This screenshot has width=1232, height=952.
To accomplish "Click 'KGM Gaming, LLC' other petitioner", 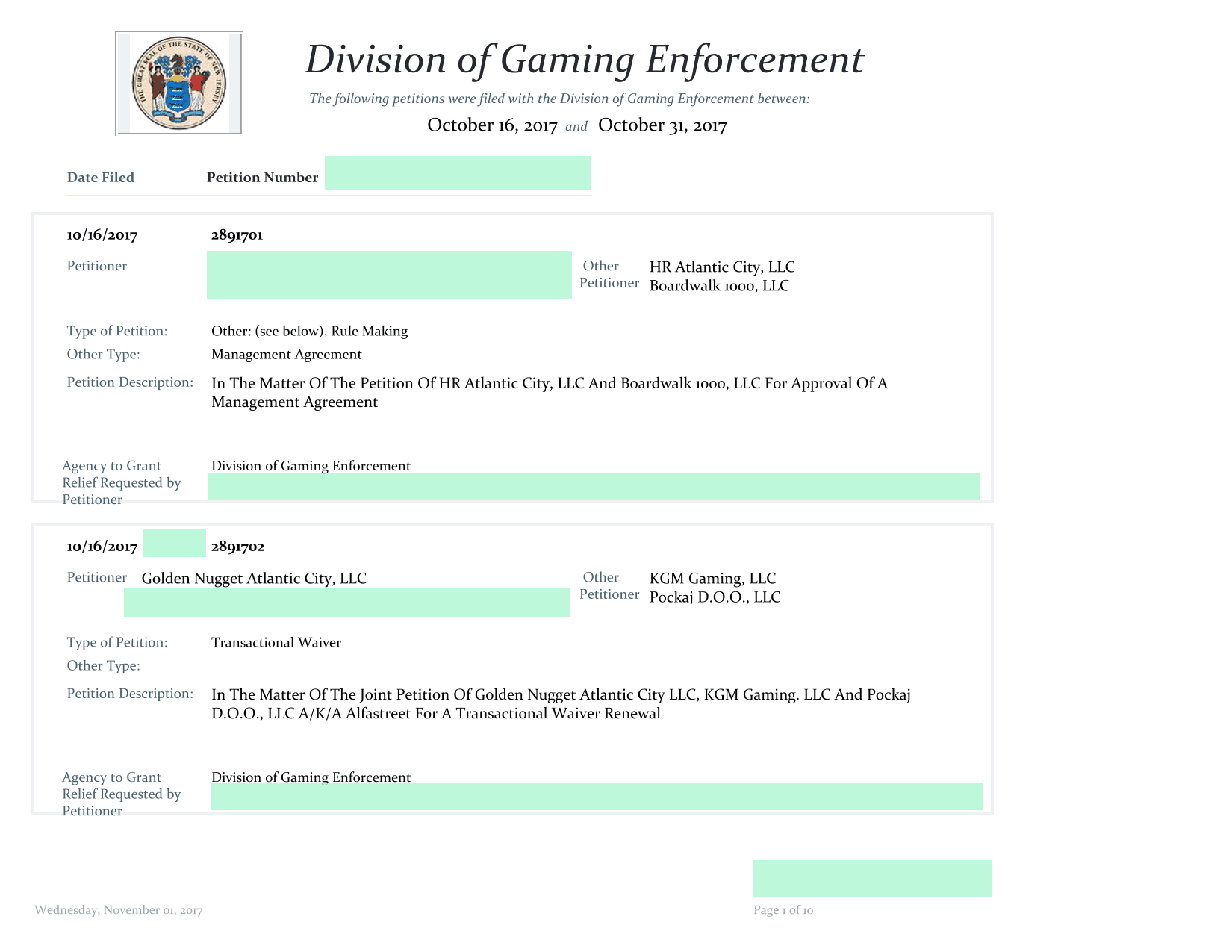I will coord(712,579).
